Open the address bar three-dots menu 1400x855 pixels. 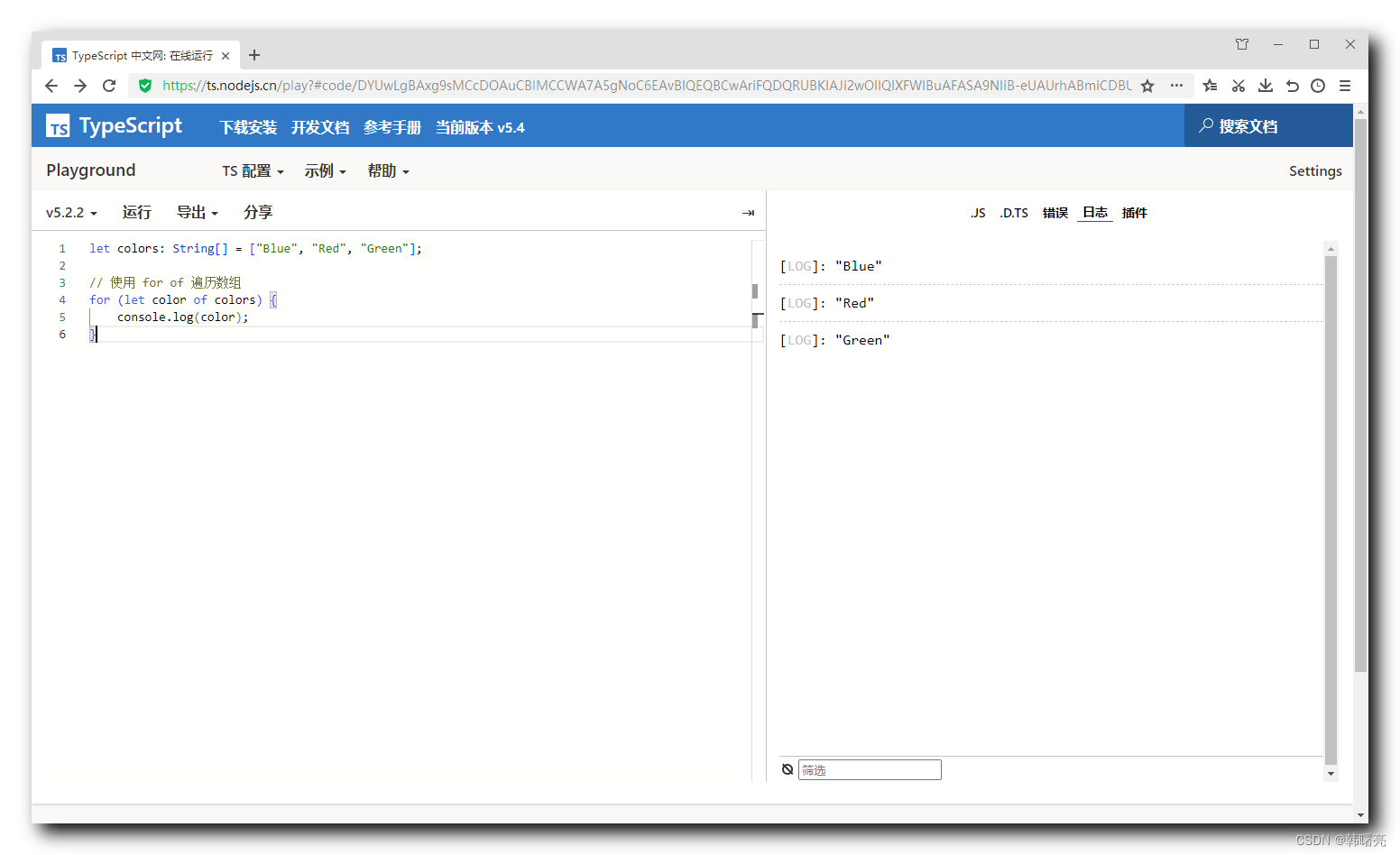(1176, 86)
